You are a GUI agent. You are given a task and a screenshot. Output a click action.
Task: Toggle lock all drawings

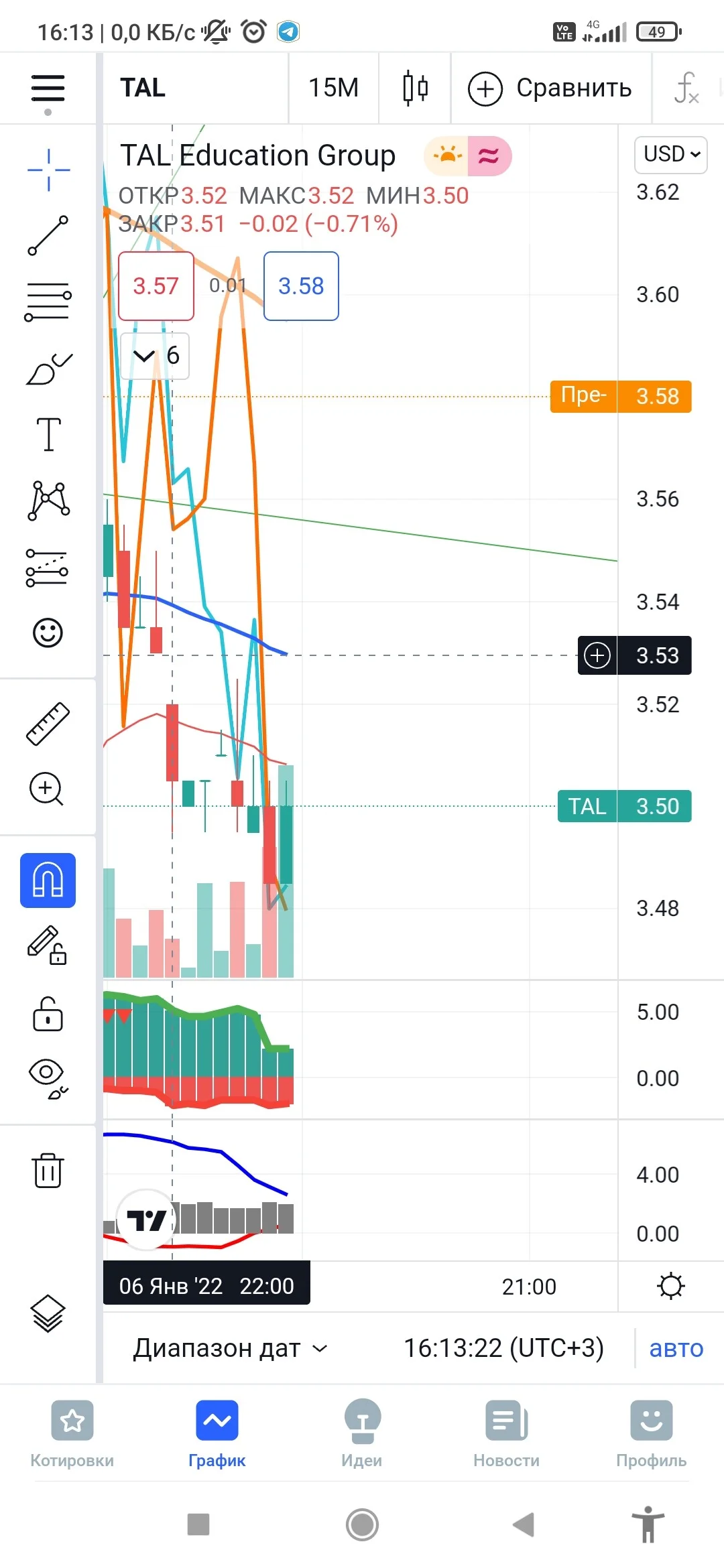point(48,1013)
